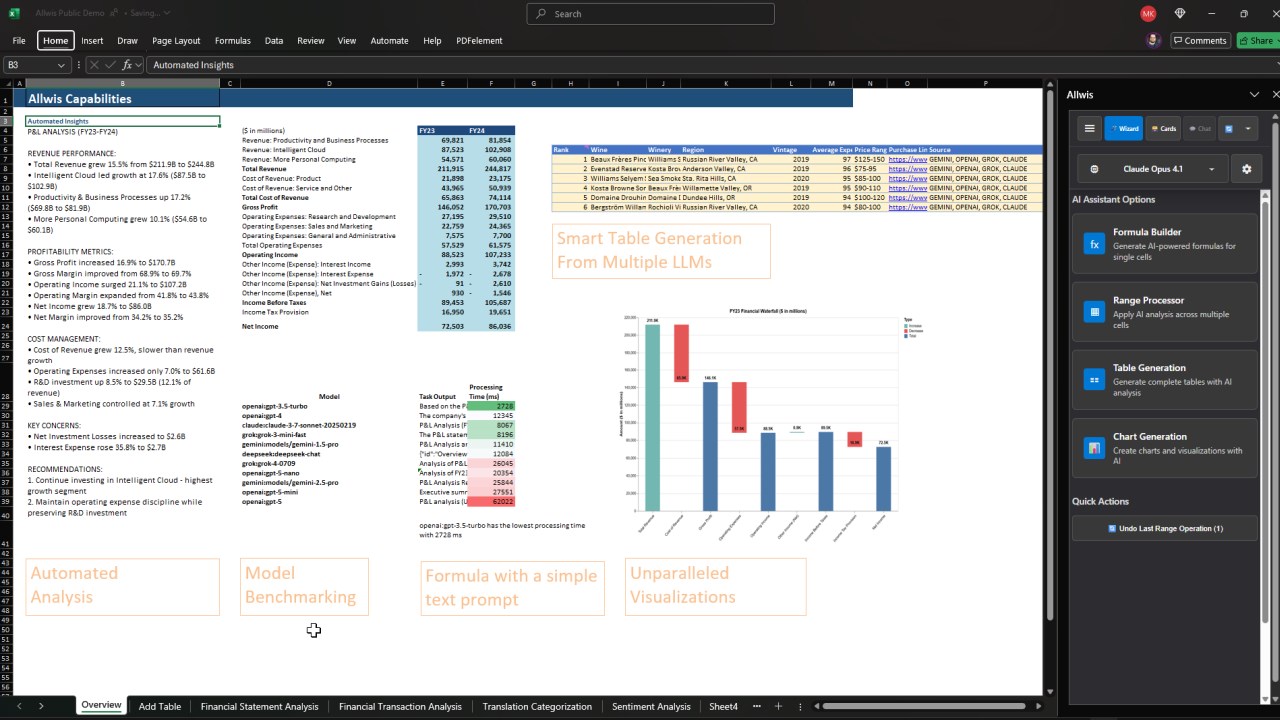Click the Formula Builder fx icon
The image size is (1280, 720).
click(1094, 244)
